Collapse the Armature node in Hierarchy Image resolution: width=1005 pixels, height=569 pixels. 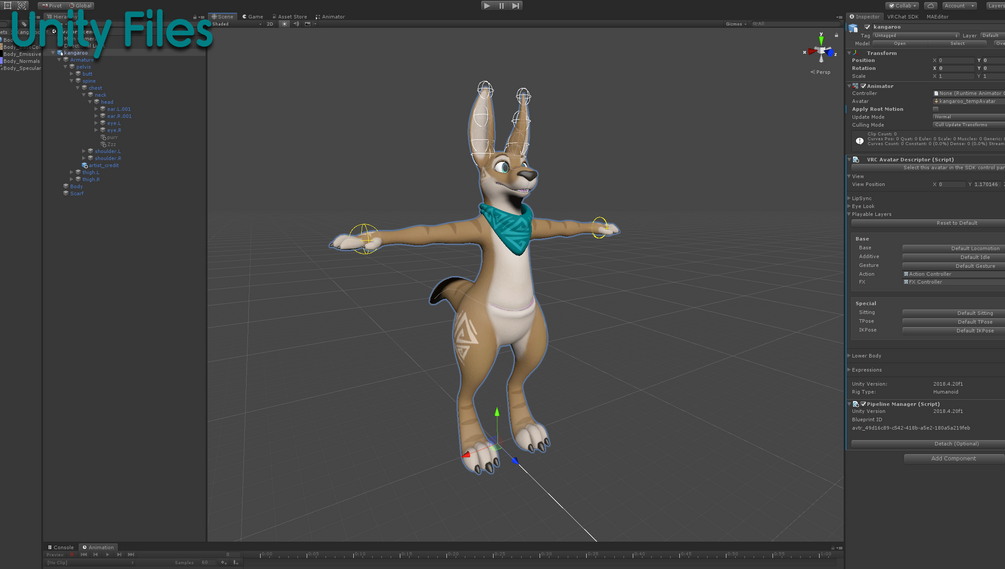coord(60,60)
